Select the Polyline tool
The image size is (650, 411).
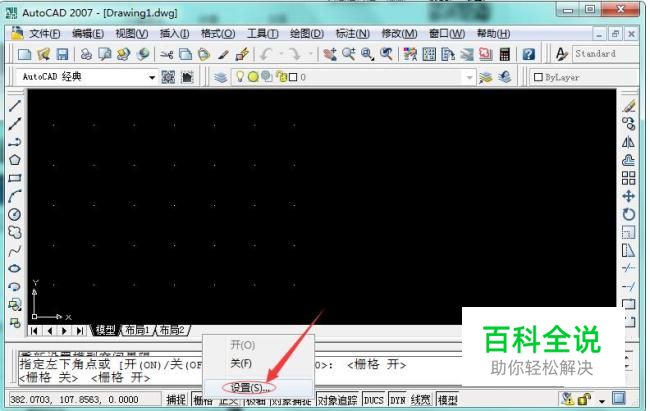click(15, 142)
